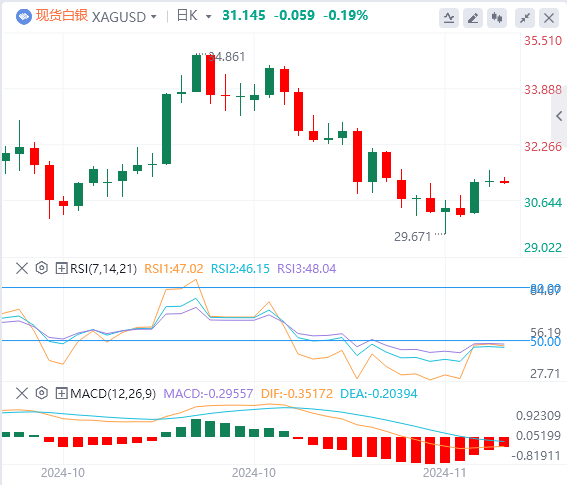Click the MACD(12,26,9) indicator label
Screen dimensions: 567x485
113,393
